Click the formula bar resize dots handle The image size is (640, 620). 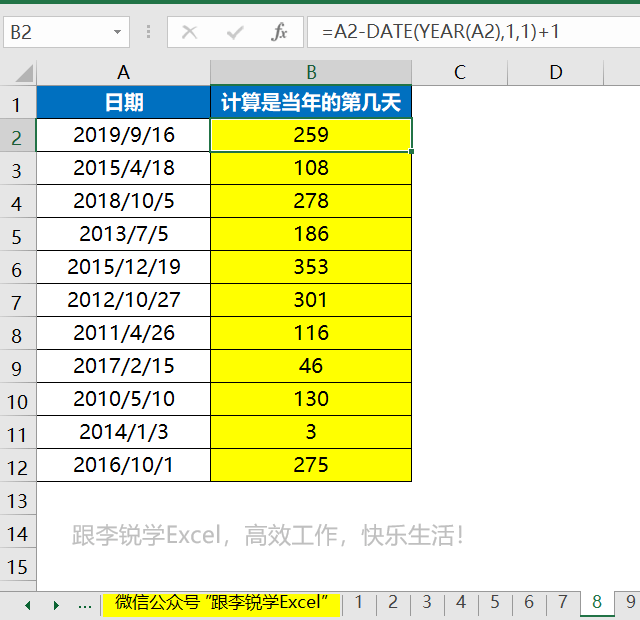coord(149,32)
